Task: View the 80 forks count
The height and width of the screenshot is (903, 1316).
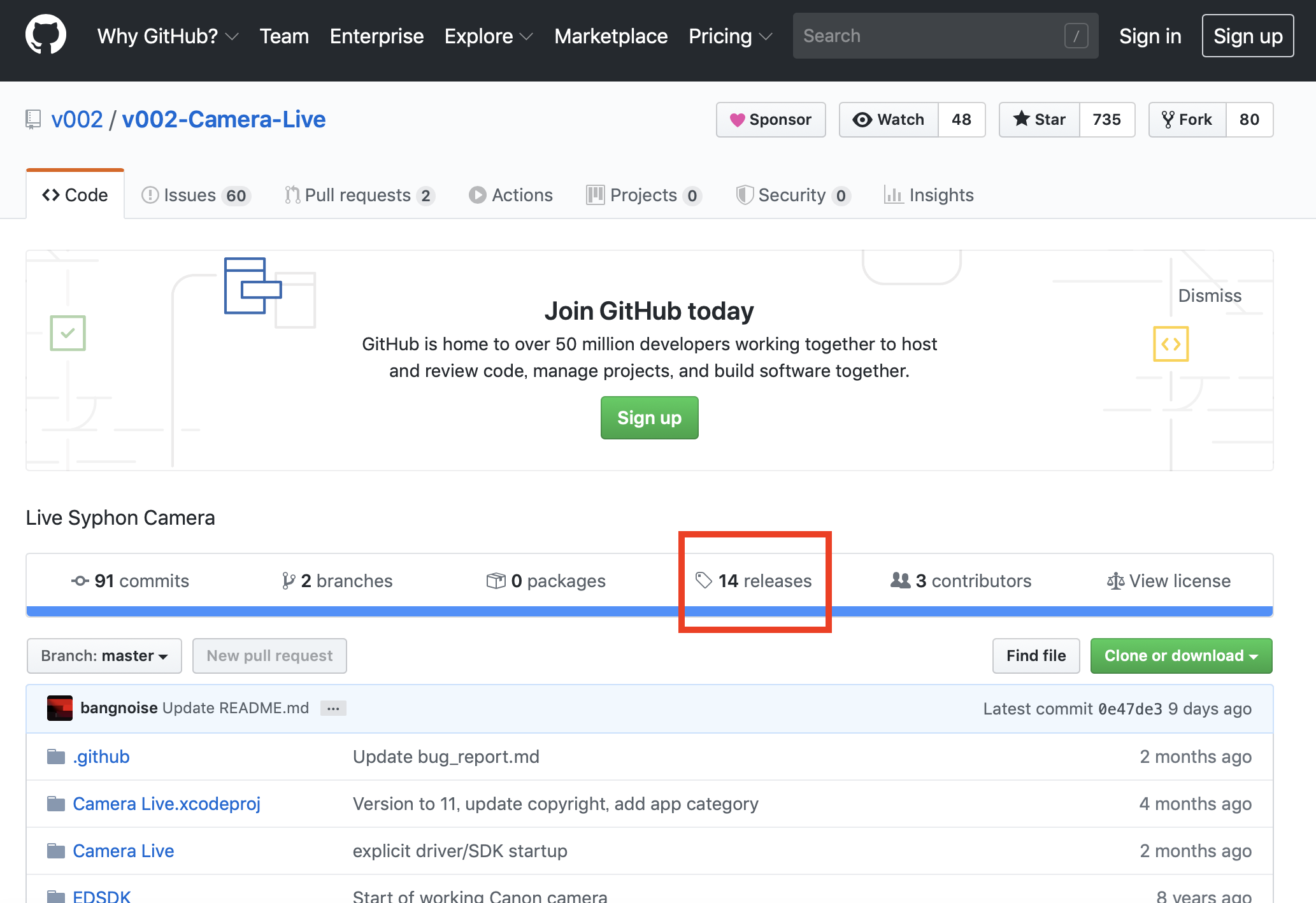Action: [1249, 120]
